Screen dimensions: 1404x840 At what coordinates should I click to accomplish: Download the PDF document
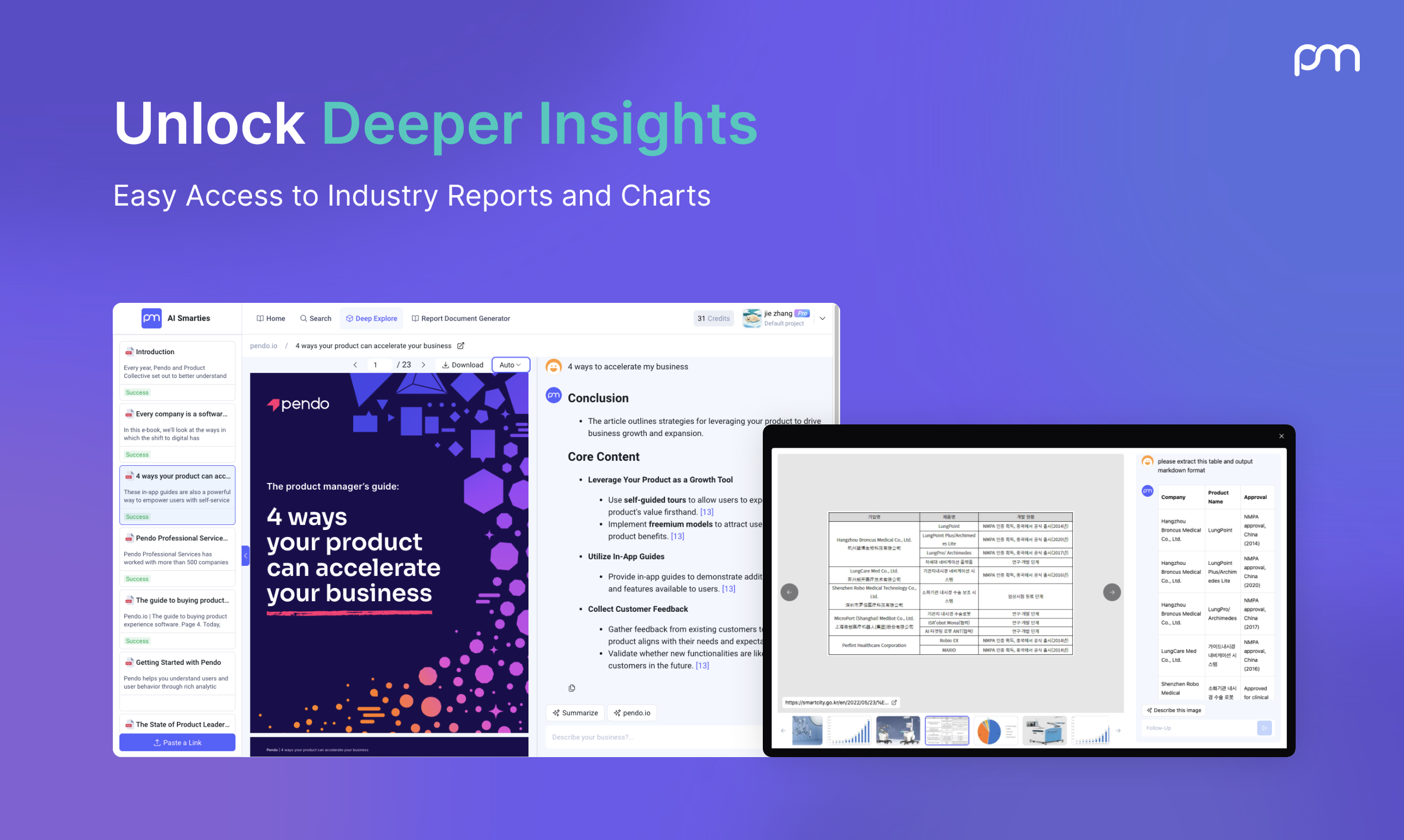coord(463,365)
